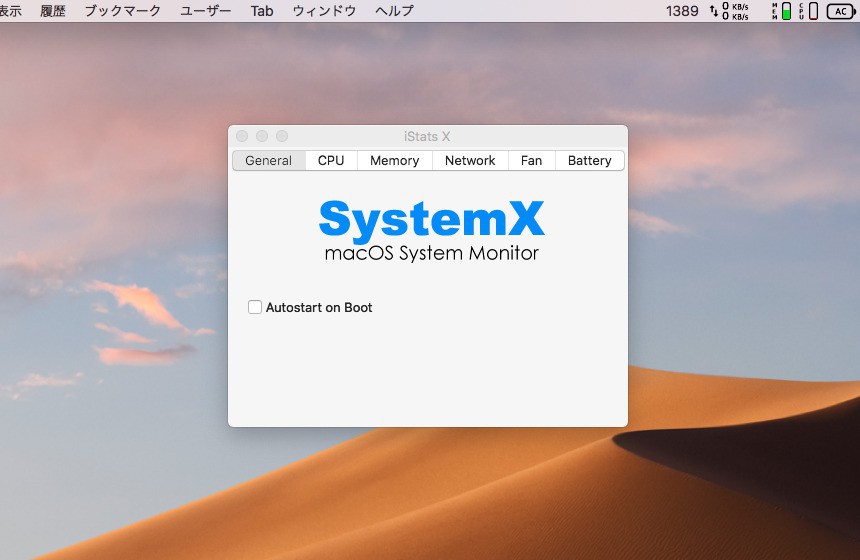Click the iStats X window title
The height and width of the screenshot is (560, 860).
pos(427,137)
